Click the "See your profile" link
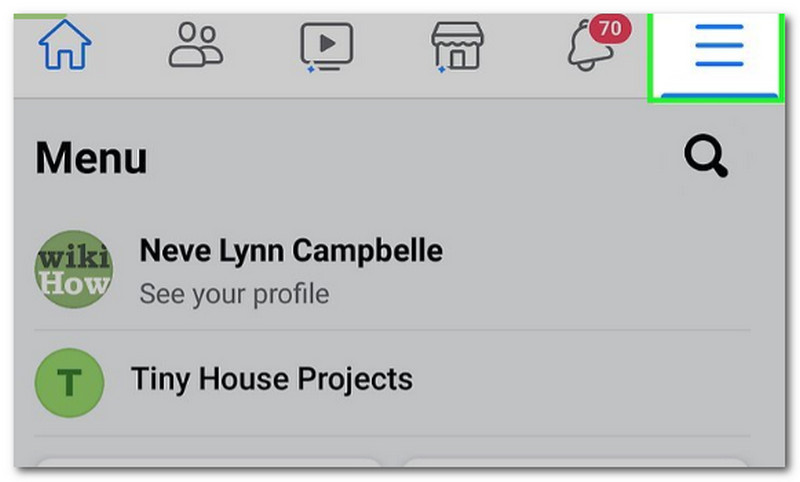 pos(234,294)
